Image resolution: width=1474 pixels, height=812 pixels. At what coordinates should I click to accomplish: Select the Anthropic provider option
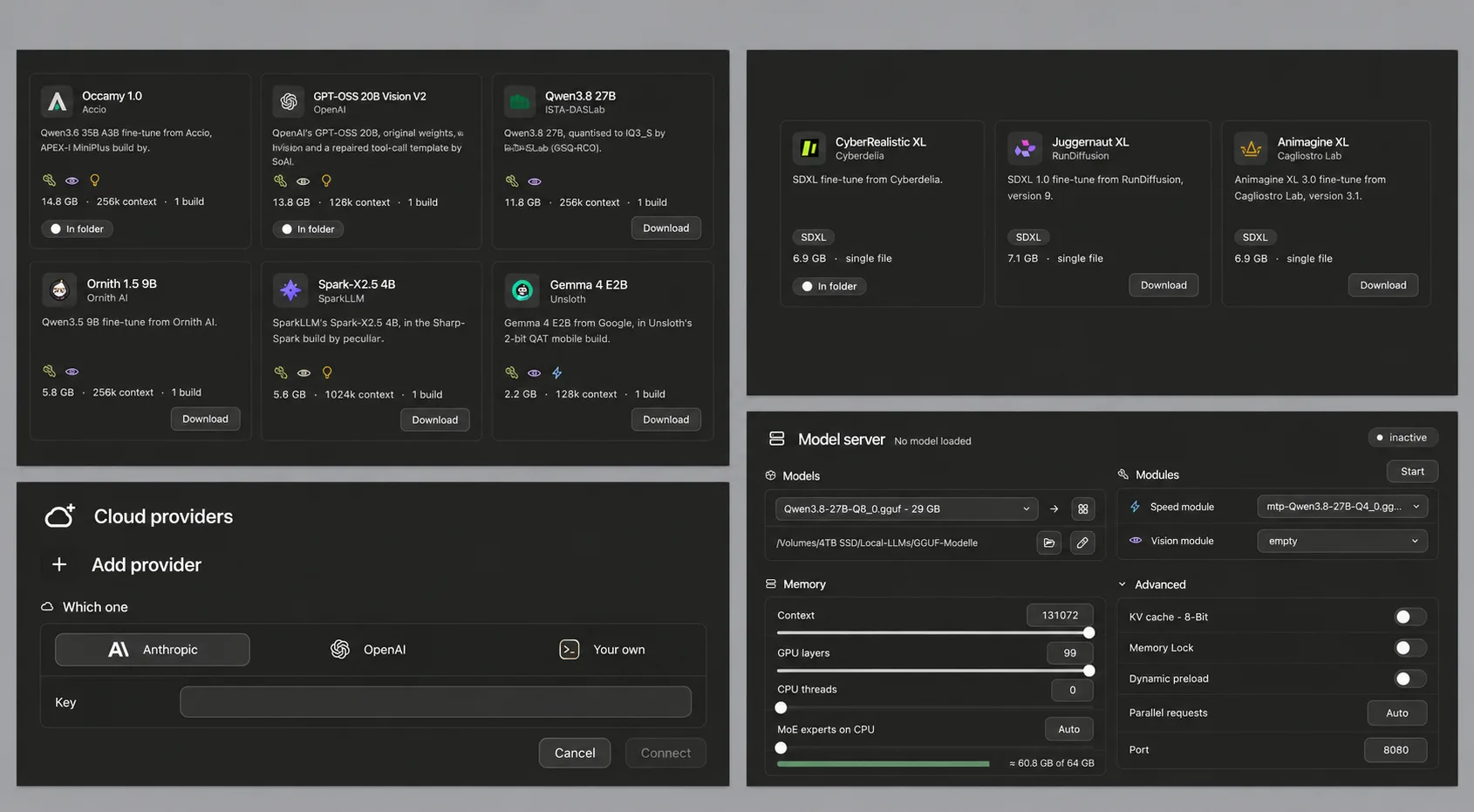pyautogui.click(x=153, y=650)
